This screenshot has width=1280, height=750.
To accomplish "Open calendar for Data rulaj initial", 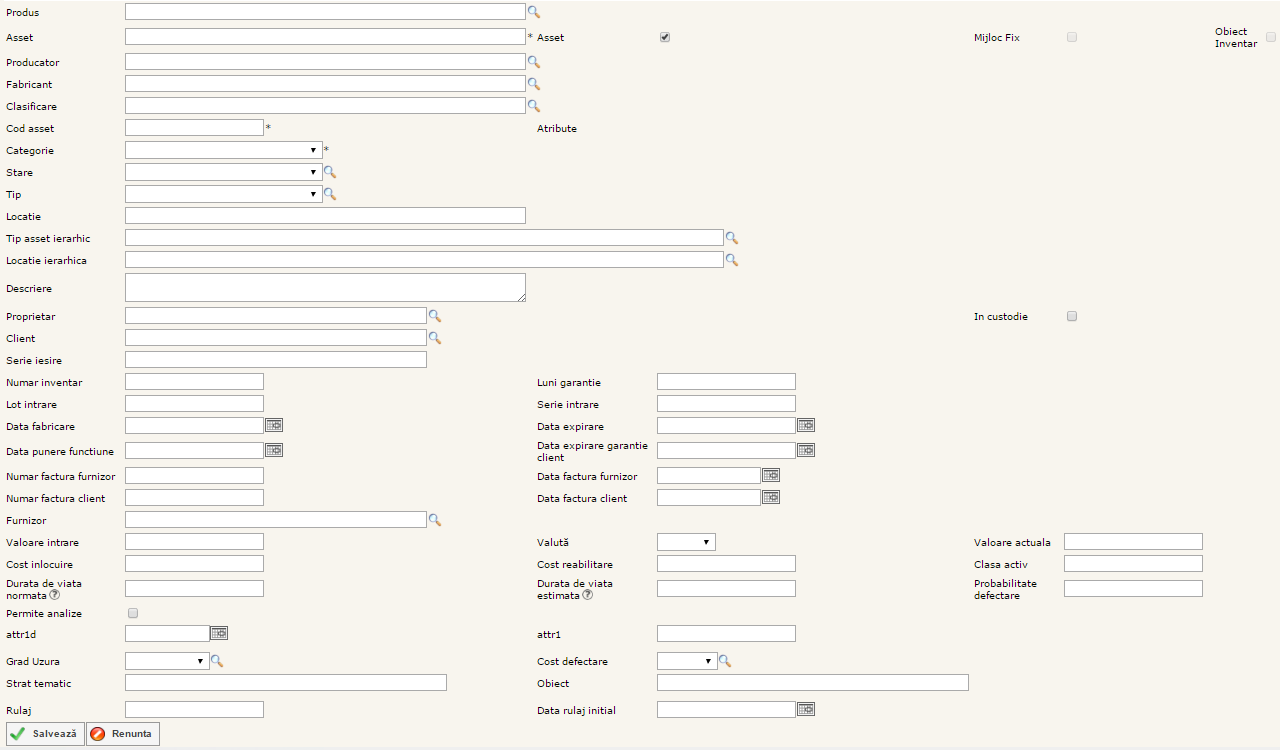I will pos(806,710).
